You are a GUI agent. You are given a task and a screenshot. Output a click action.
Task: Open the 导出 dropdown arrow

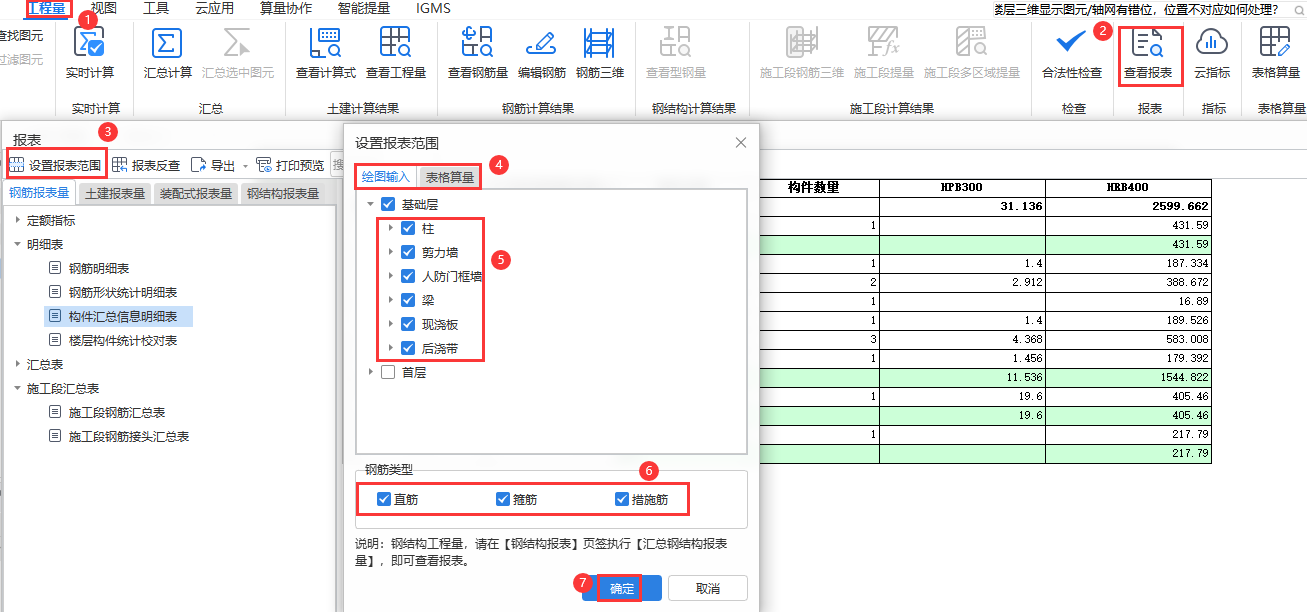pos(245,166)
